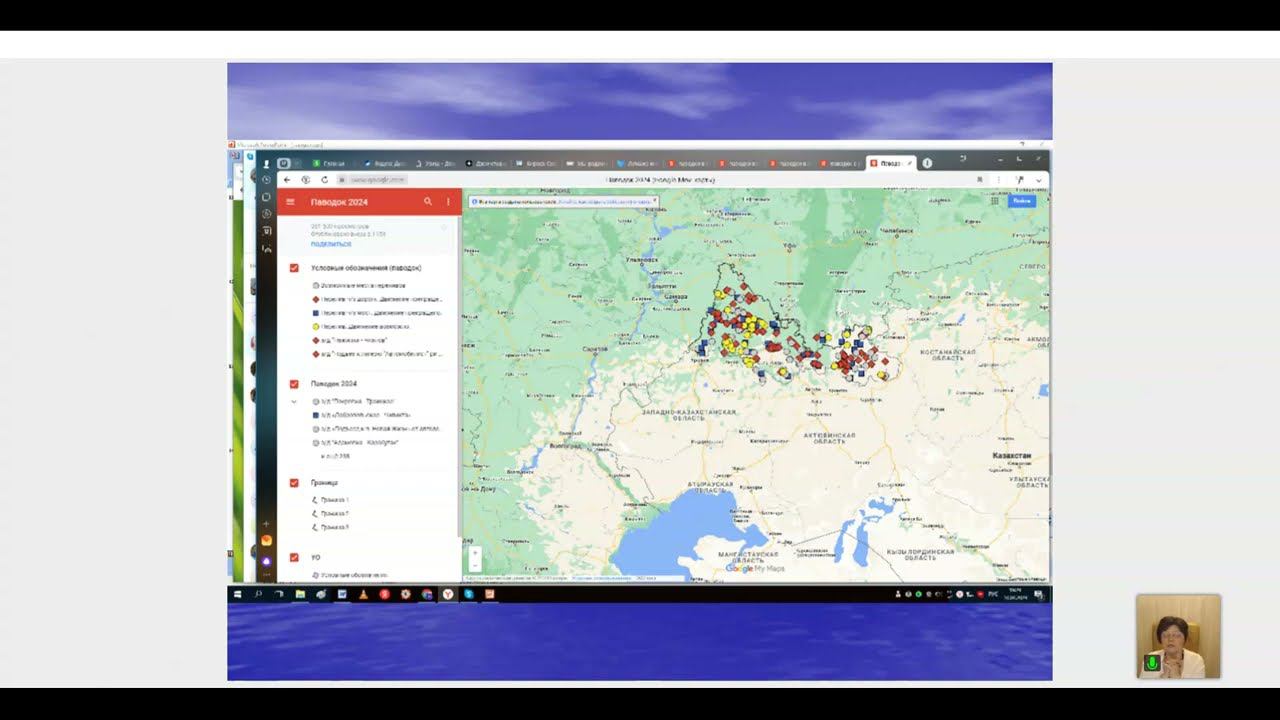
Task: Click the blue Войти button
Action: click(x=1022, y=201)
